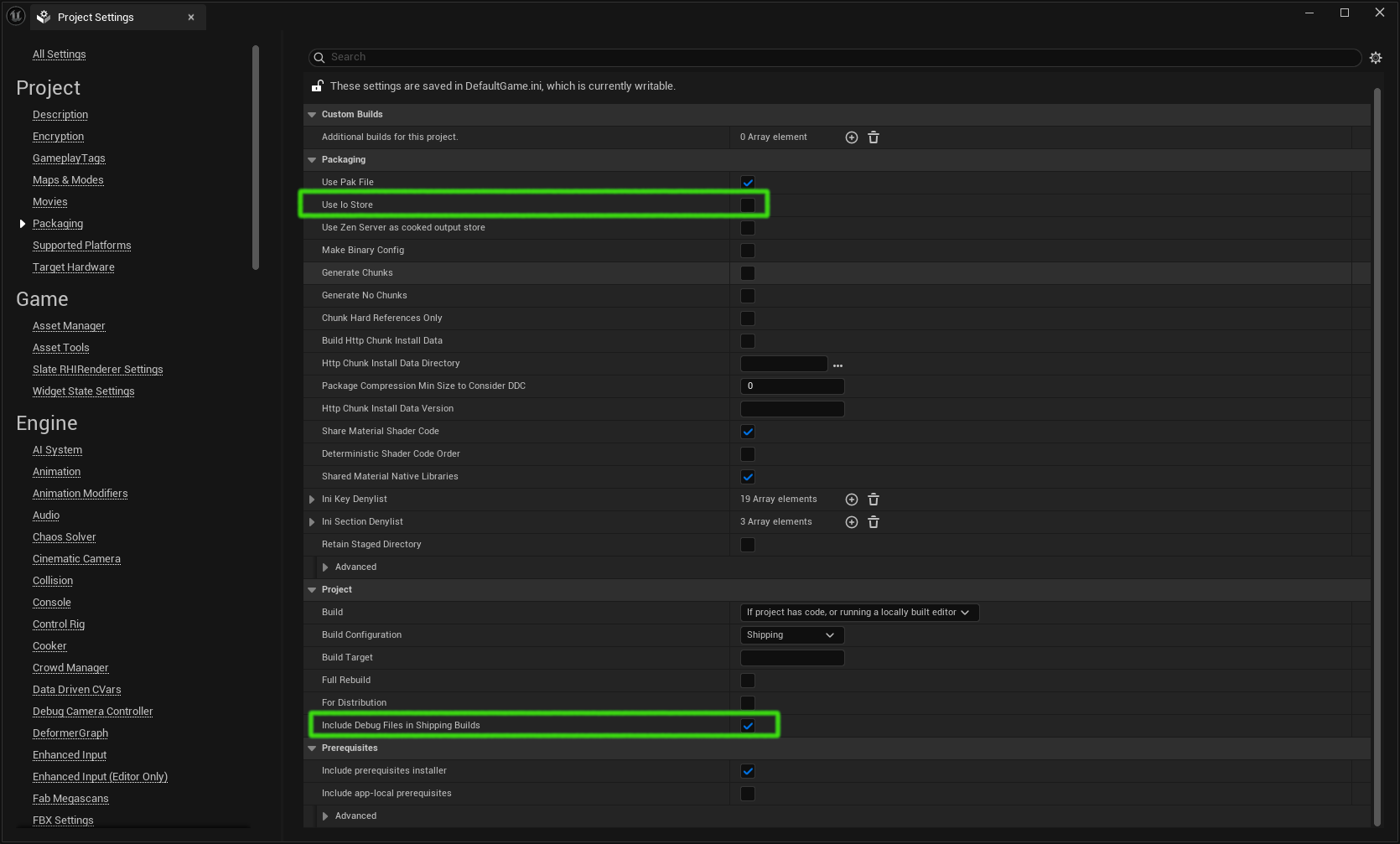This screenshot has width=1400, height=844.
Task: Open Target Hardware page
Action: (74, 267)
